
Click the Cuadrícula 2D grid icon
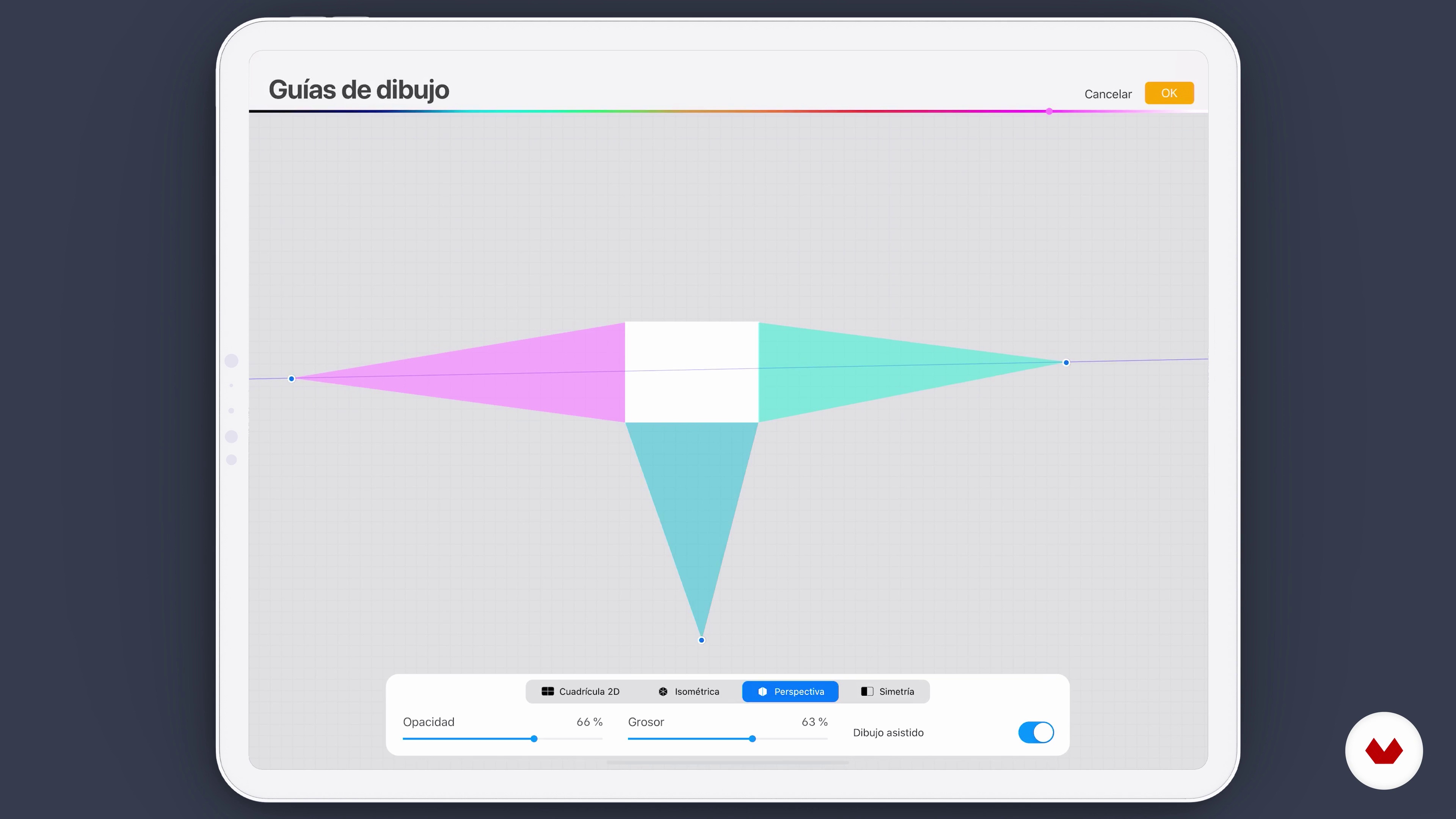click(547, 691)
